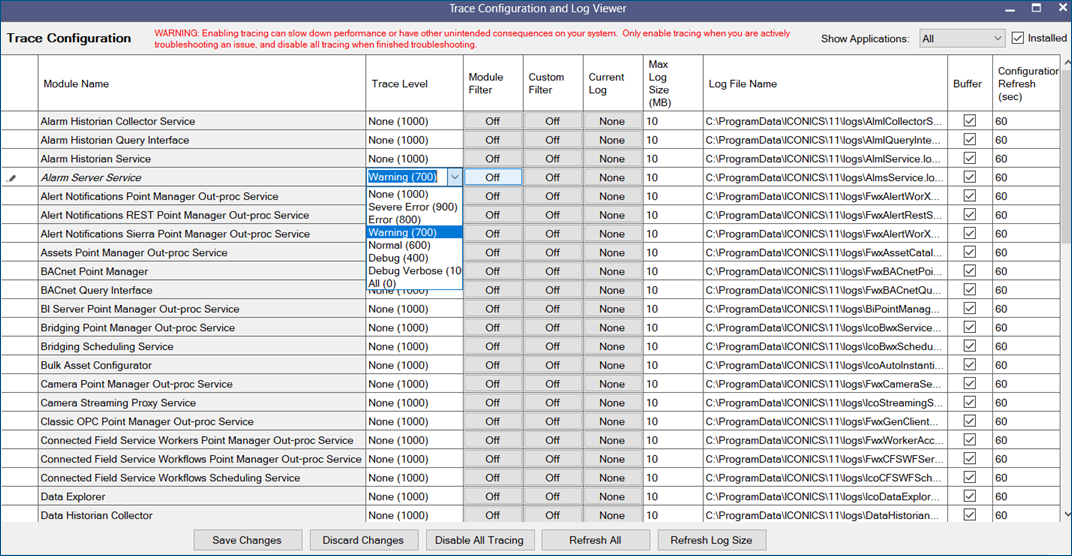Toggle Buffer checkbox for Bridging Scheduling Service
The height and width of the screenshot is (556, 1072).
(x=969, y=346)
